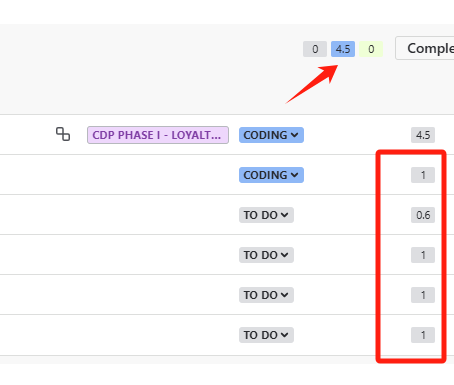Image resolution: width=454 pixels, height=385 pixels.
Task: Click the subtask hierarchy icon
Action: click(63, 134)
